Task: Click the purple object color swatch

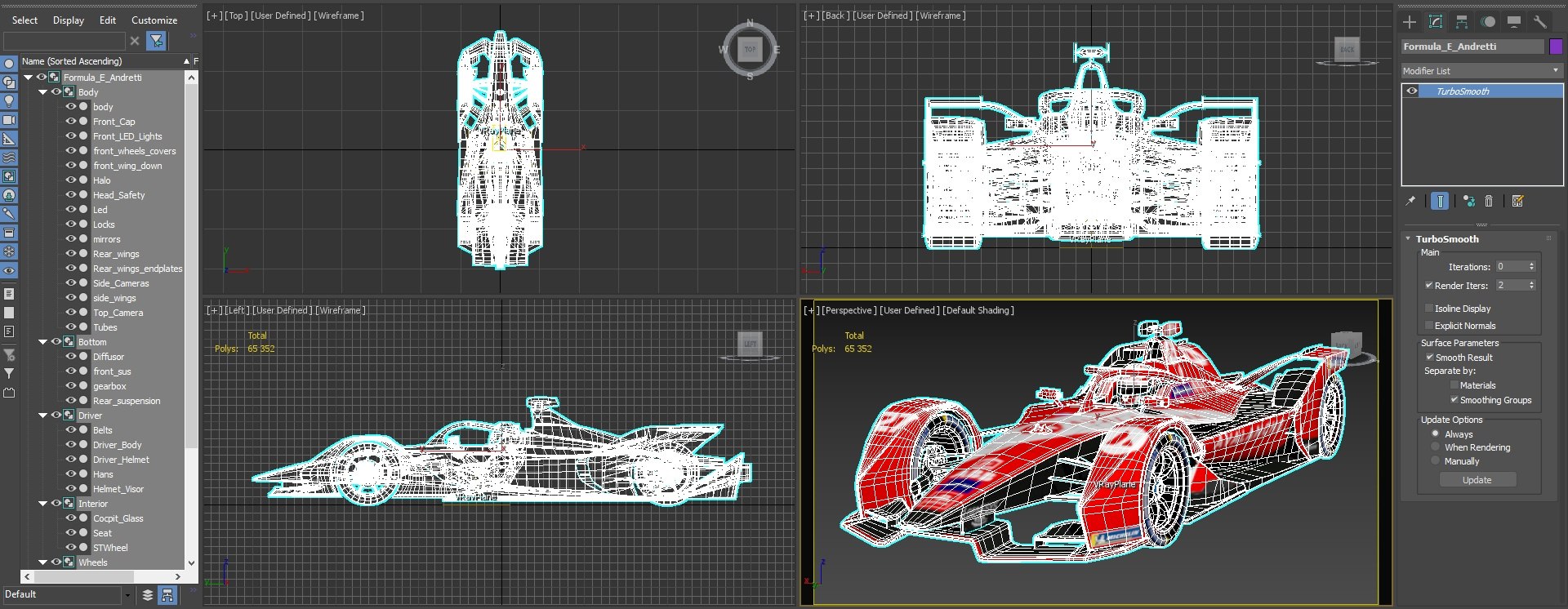Action: tap(1556, 47)
